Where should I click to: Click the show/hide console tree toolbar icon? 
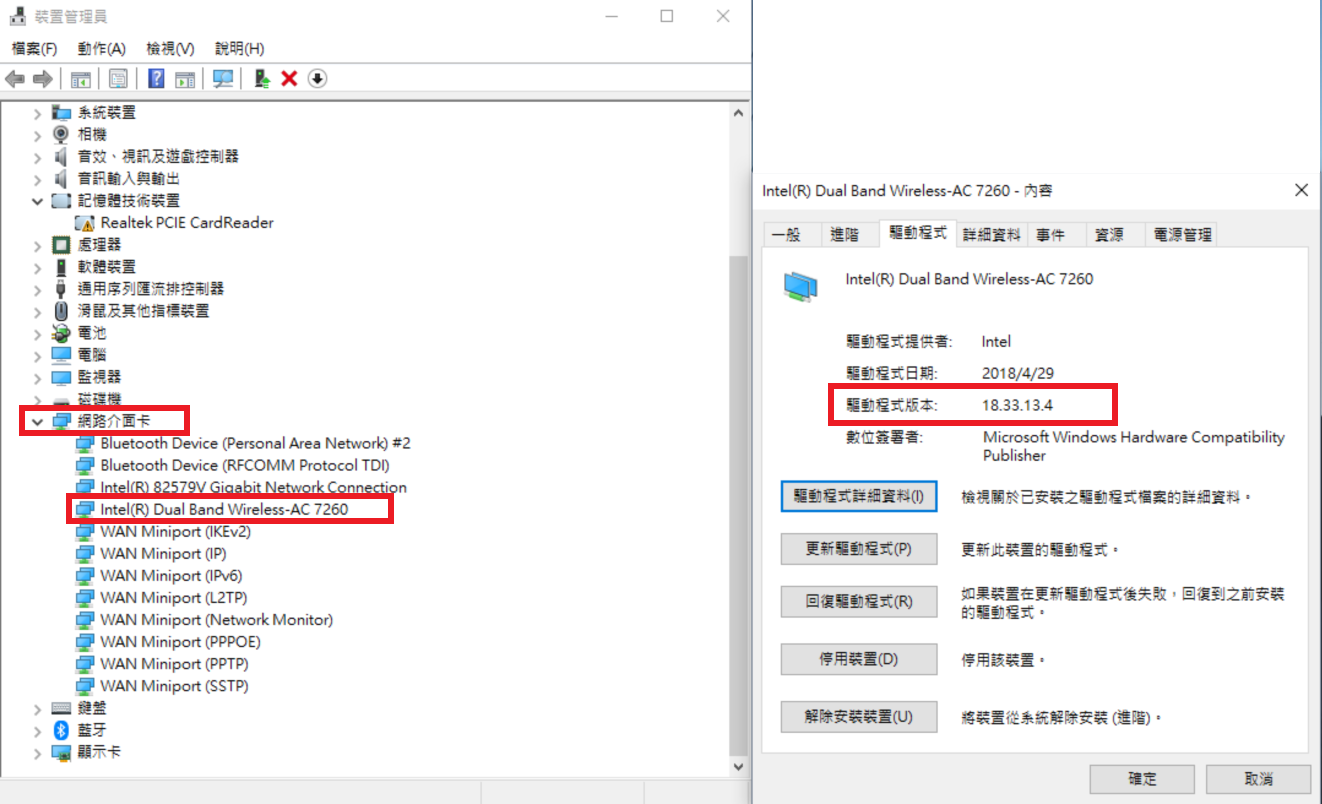pos(80,79)
